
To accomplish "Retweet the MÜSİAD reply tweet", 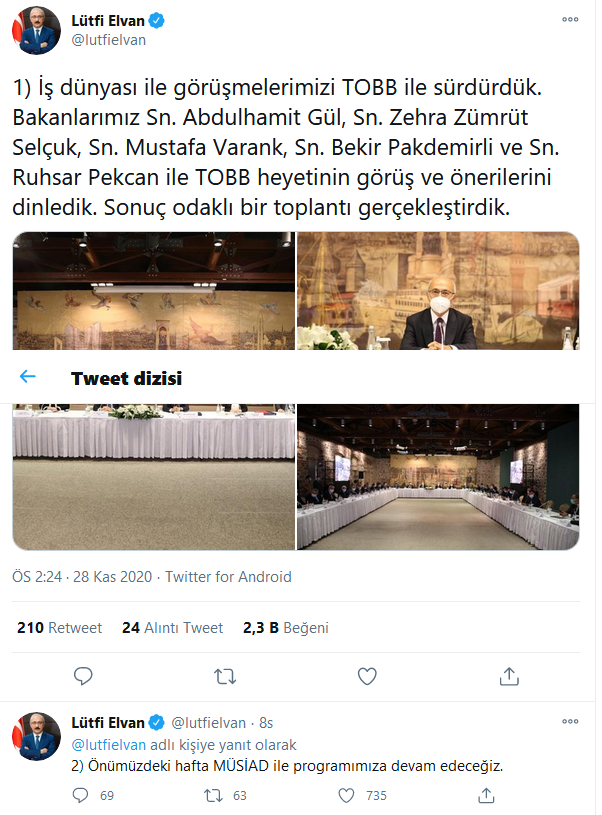I will coord(213,796).
